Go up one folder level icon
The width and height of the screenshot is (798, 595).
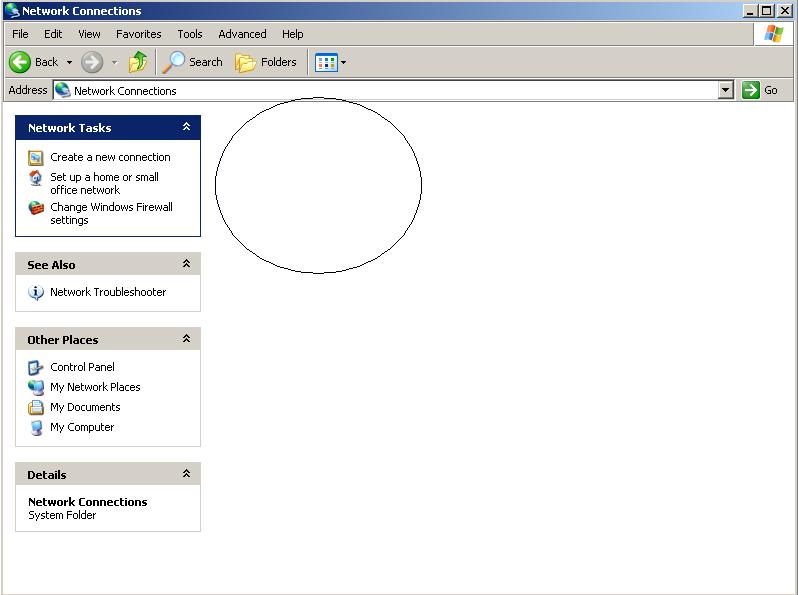pos(138,62)
